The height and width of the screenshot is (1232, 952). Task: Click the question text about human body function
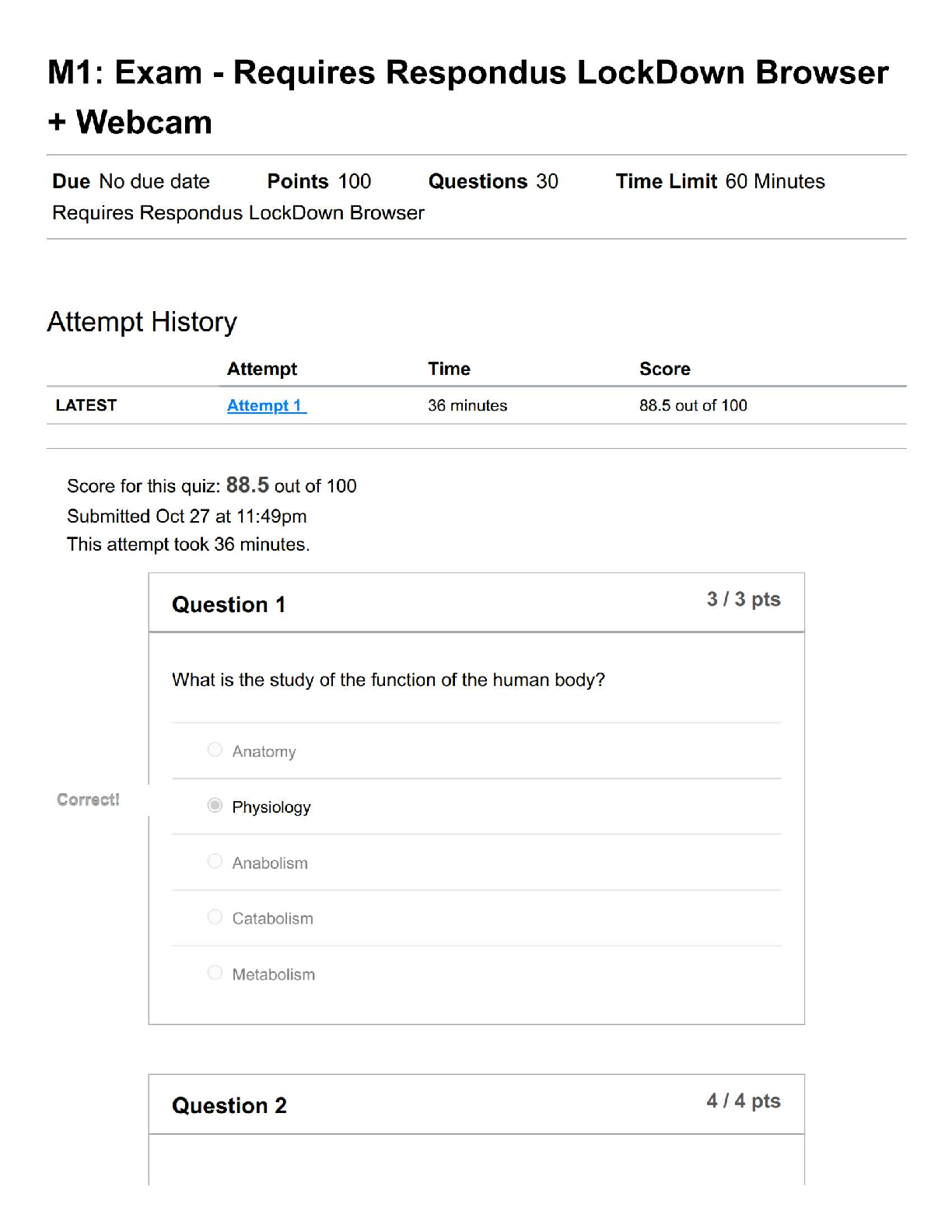pos(388,680)
